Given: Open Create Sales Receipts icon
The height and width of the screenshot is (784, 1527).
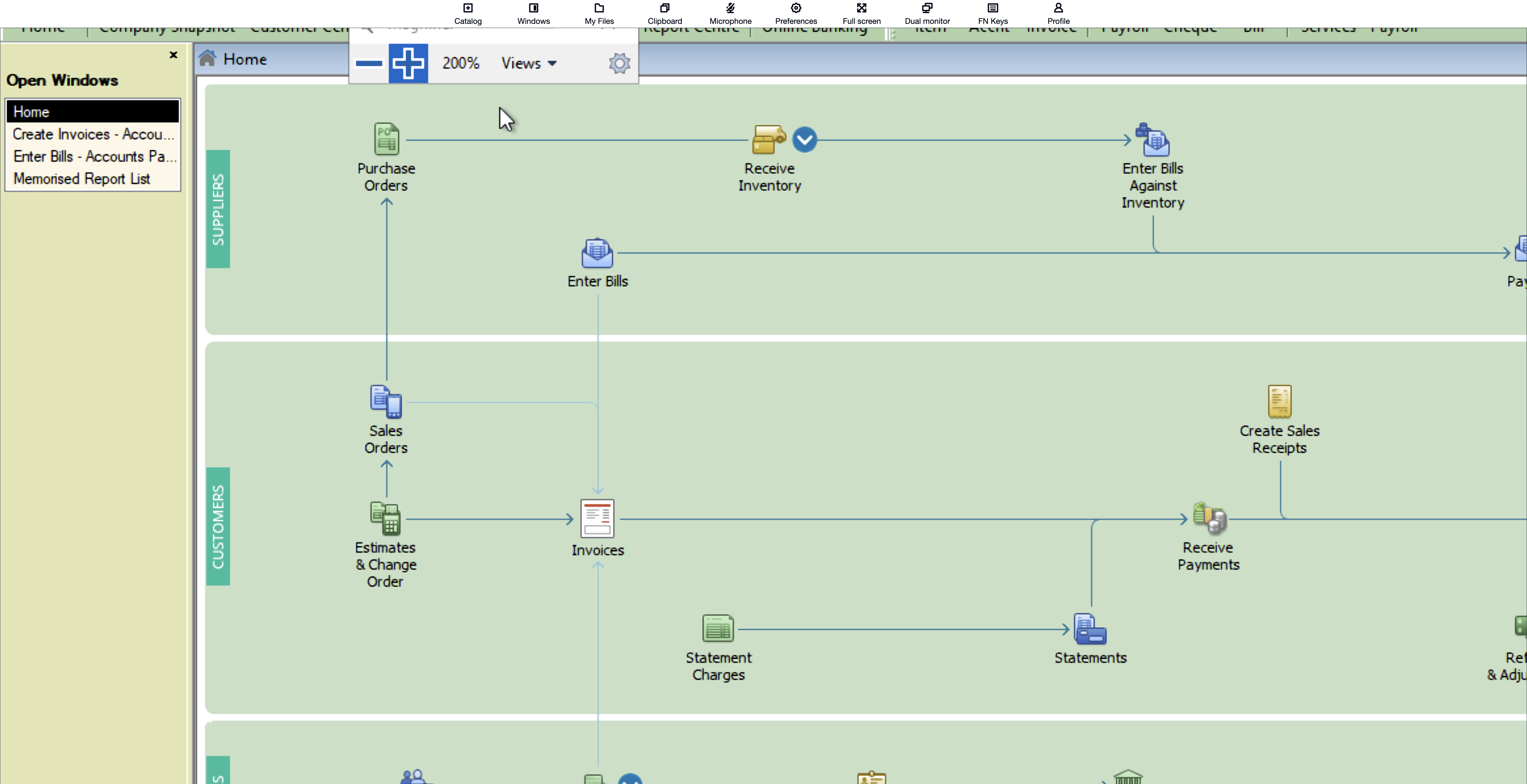Looking at the screenshot, I should (x=1279, y=401).
